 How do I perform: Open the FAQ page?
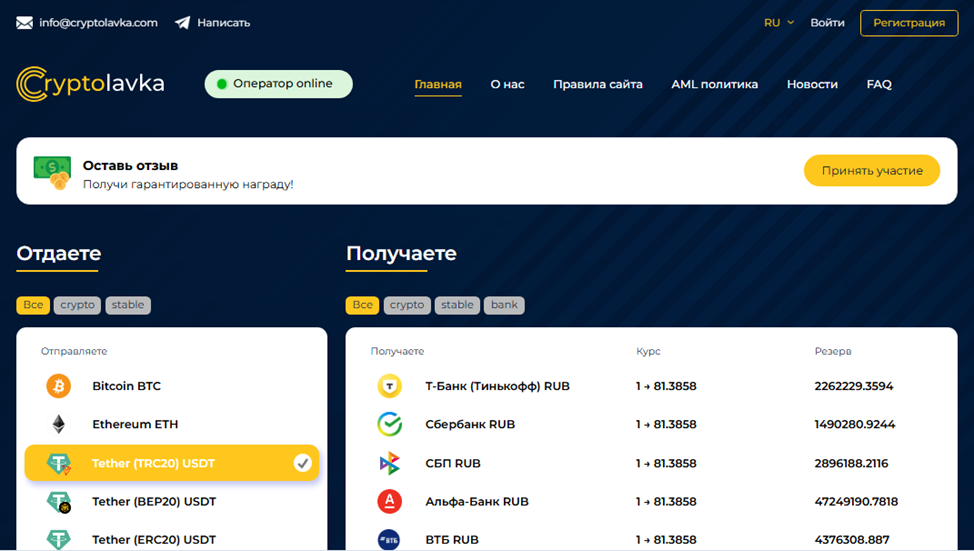(879, 84)
